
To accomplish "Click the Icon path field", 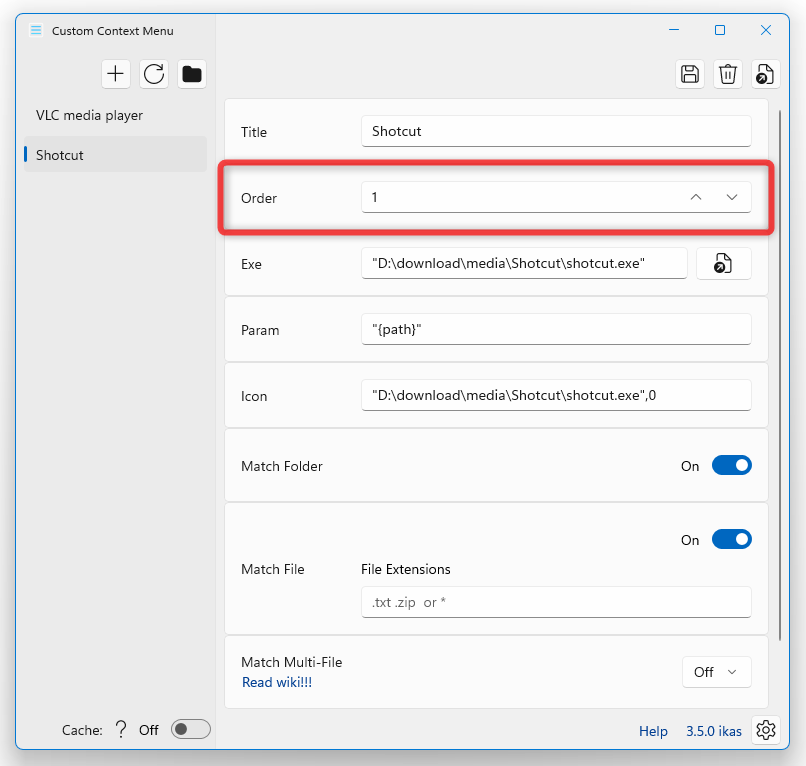I will [556, 395].
